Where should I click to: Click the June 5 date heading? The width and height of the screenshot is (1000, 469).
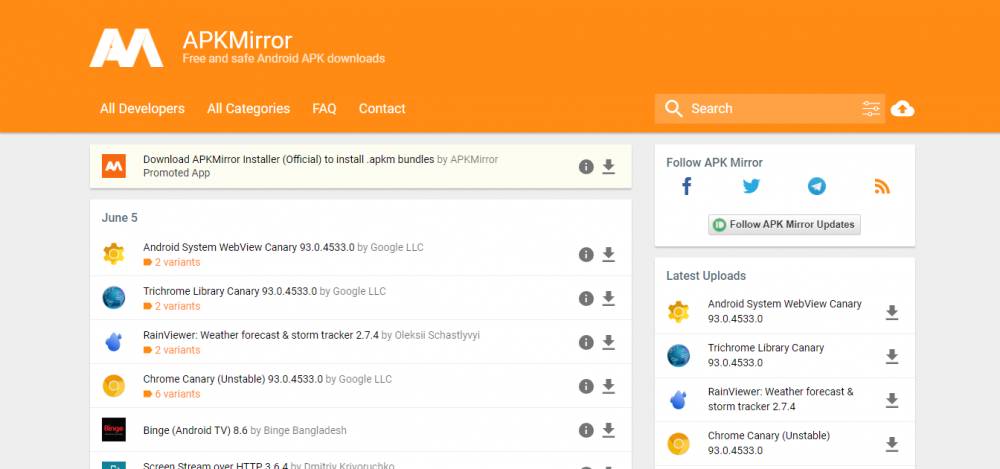tap(119, 218)
